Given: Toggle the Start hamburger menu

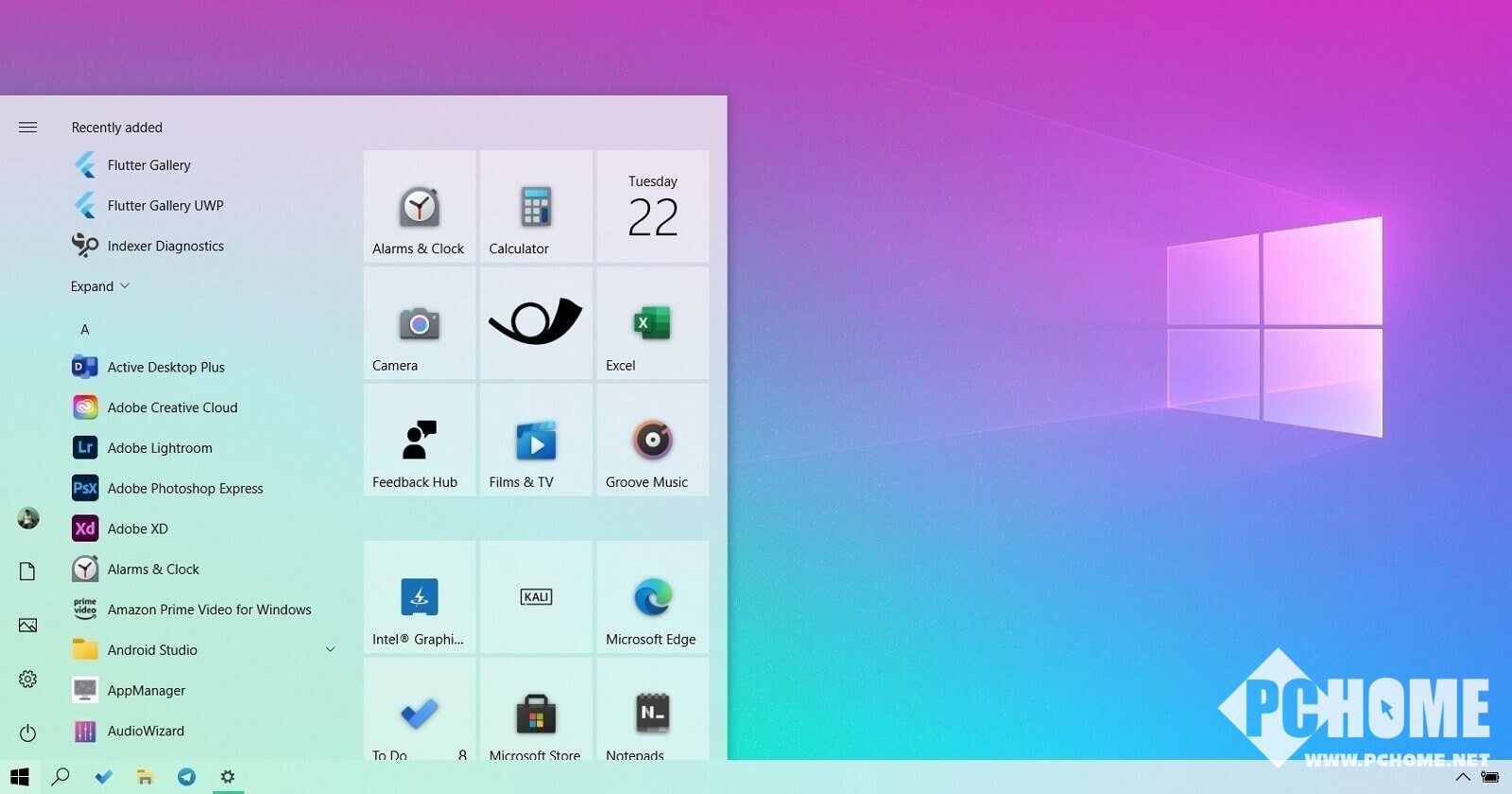Looking at the screenshot, I should tap(27, 128).
